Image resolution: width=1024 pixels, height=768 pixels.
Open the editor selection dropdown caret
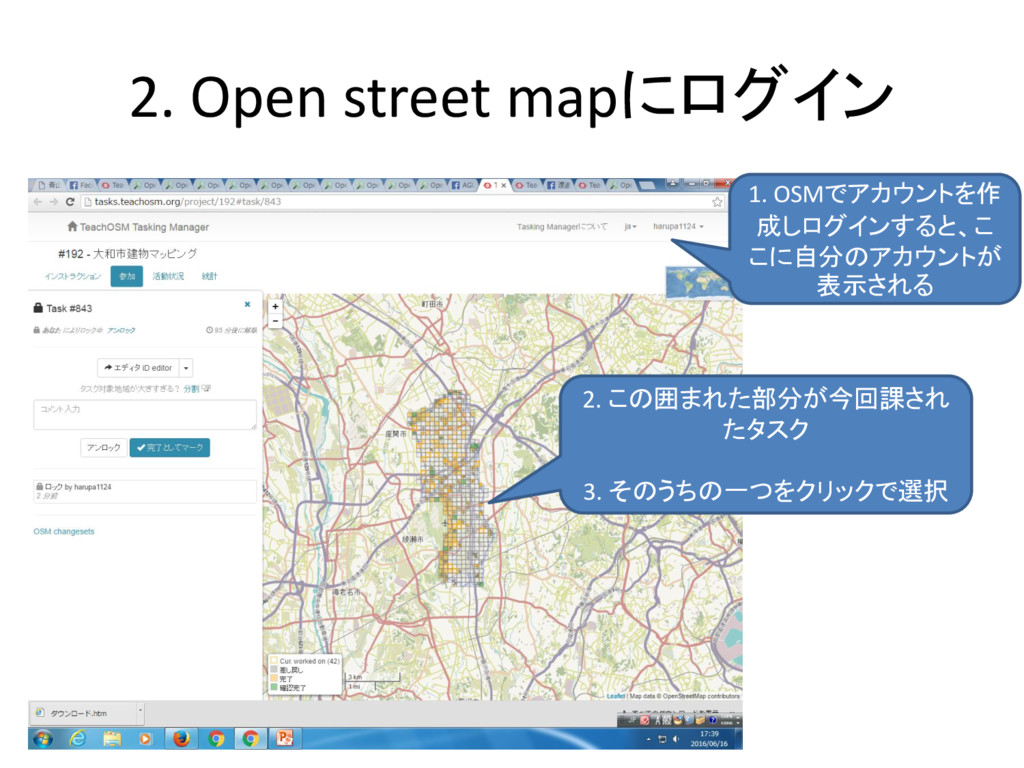click(x=186, y=368)
